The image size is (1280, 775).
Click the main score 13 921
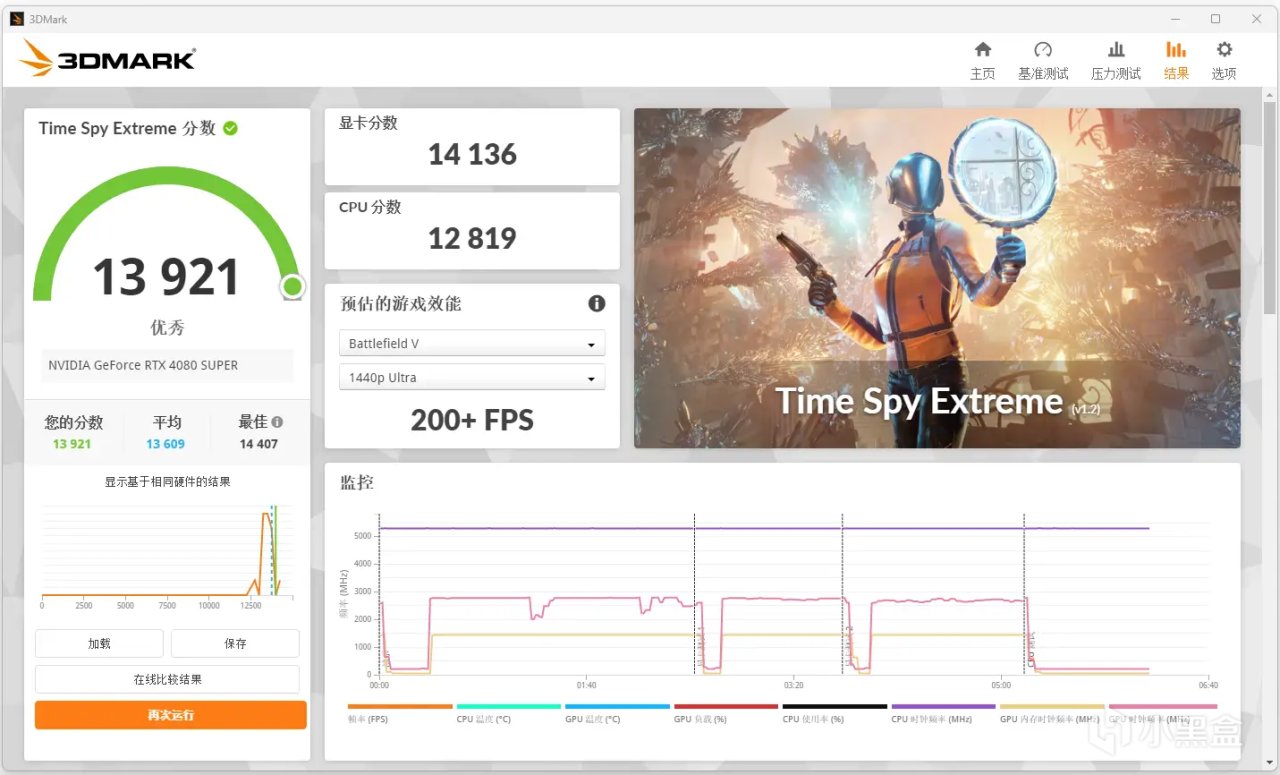tap(166, 277)
